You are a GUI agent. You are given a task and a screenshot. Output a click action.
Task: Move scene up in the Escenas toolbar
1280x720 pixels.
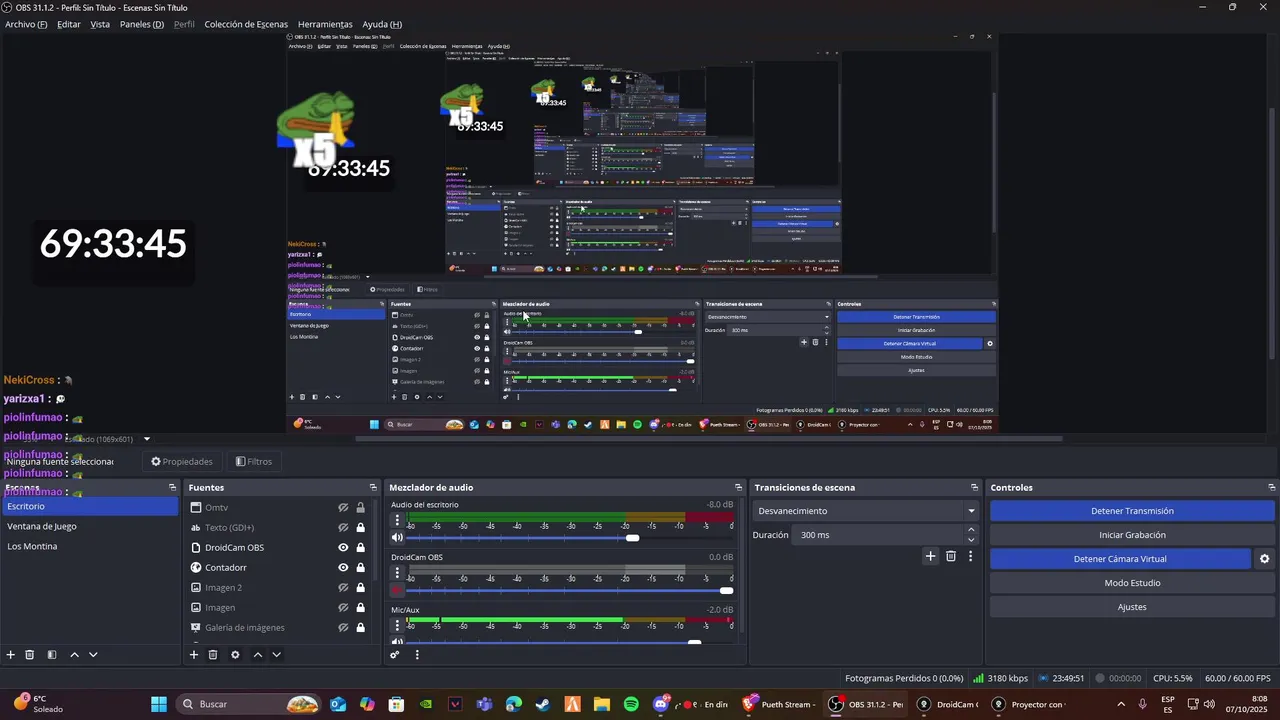74,655
